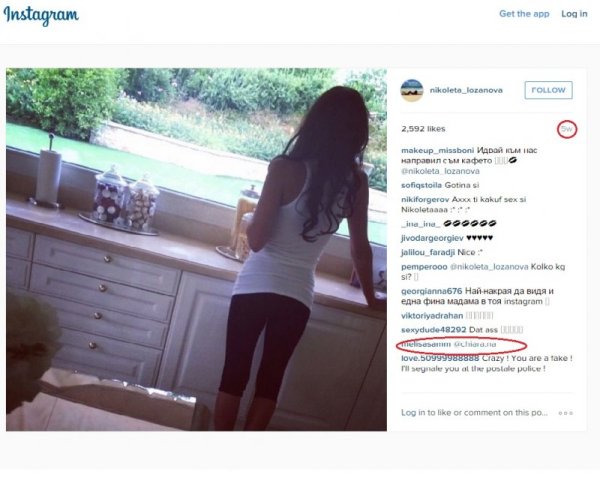Click the main post photo

[196, 250]
